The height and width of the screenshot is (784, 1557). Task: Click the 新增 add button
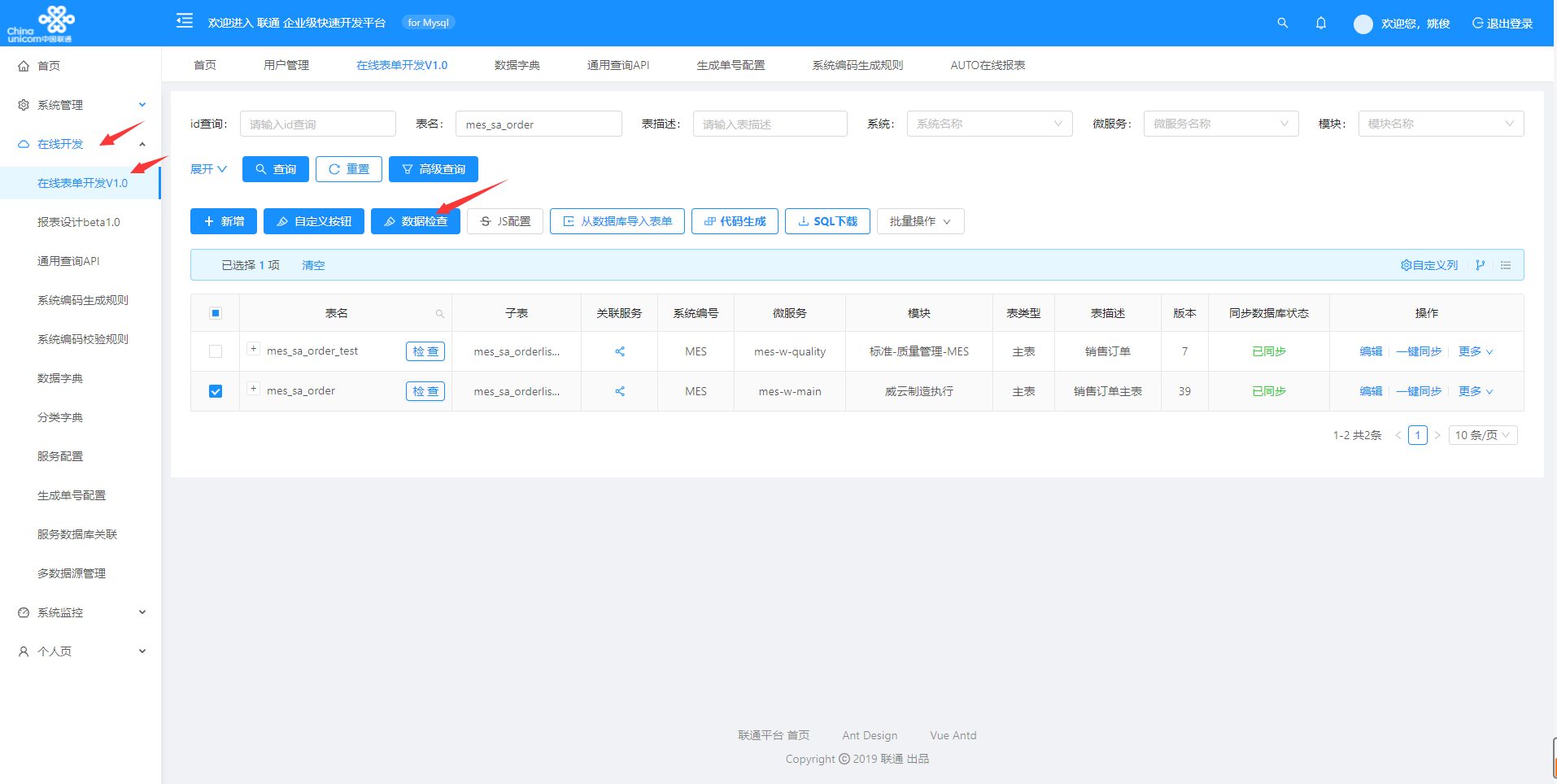click(224, 221)
